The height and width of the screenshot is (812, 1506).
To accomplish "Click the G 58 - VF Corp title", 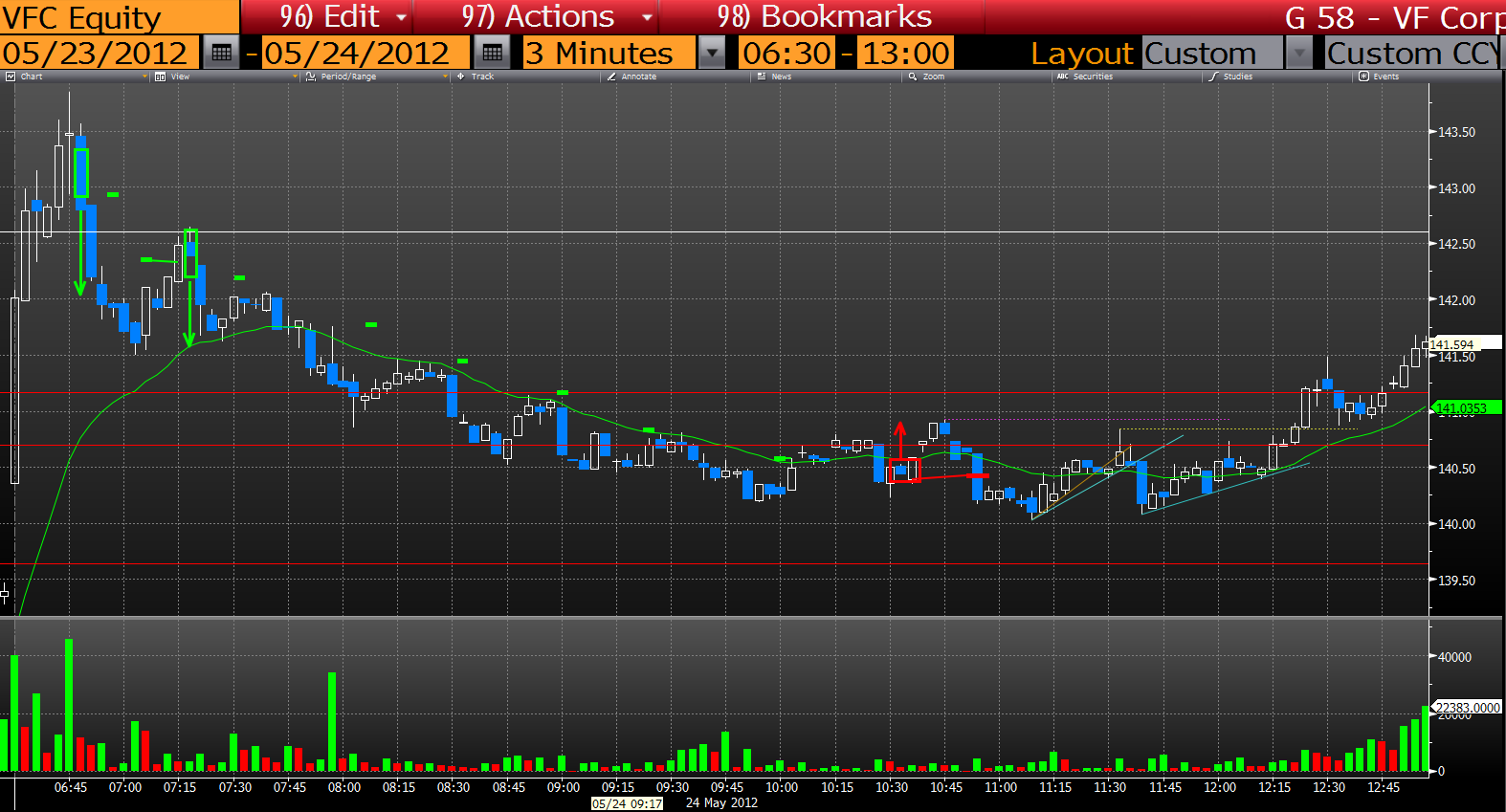I will pyautogui.click(x=1395, y=17).
